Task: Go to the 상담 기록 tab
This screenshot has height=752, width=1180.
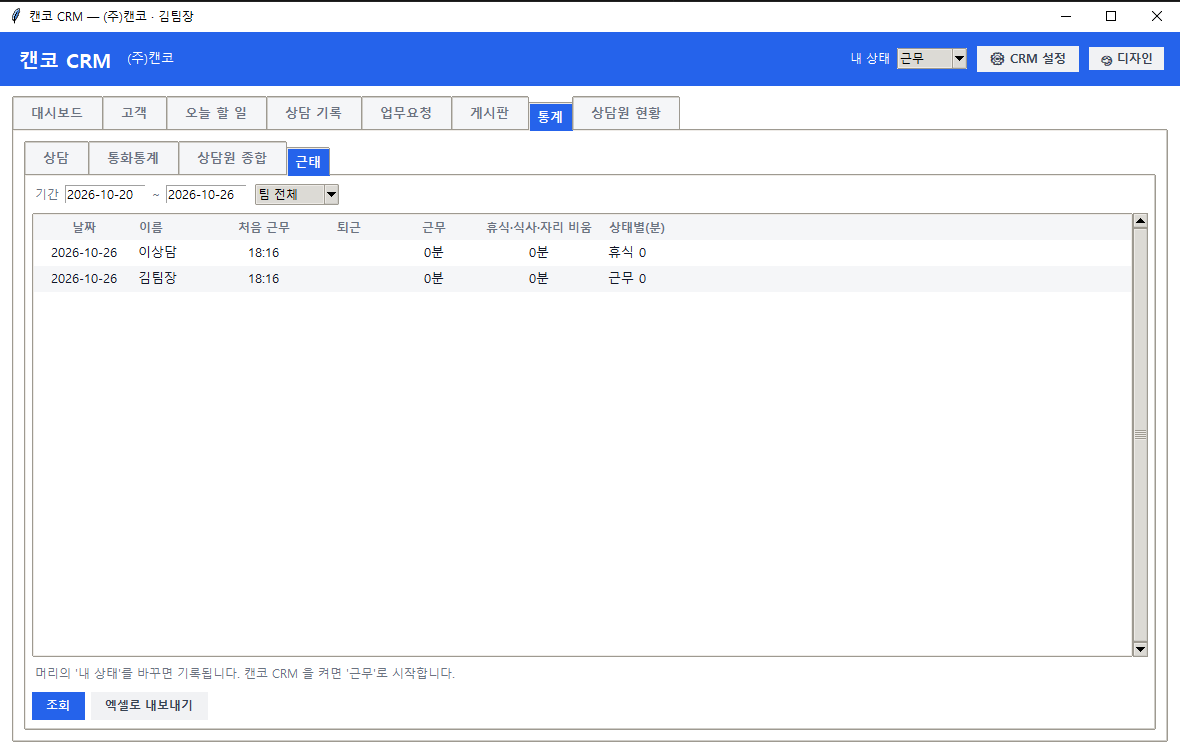Action: click(x=314, y=113)
